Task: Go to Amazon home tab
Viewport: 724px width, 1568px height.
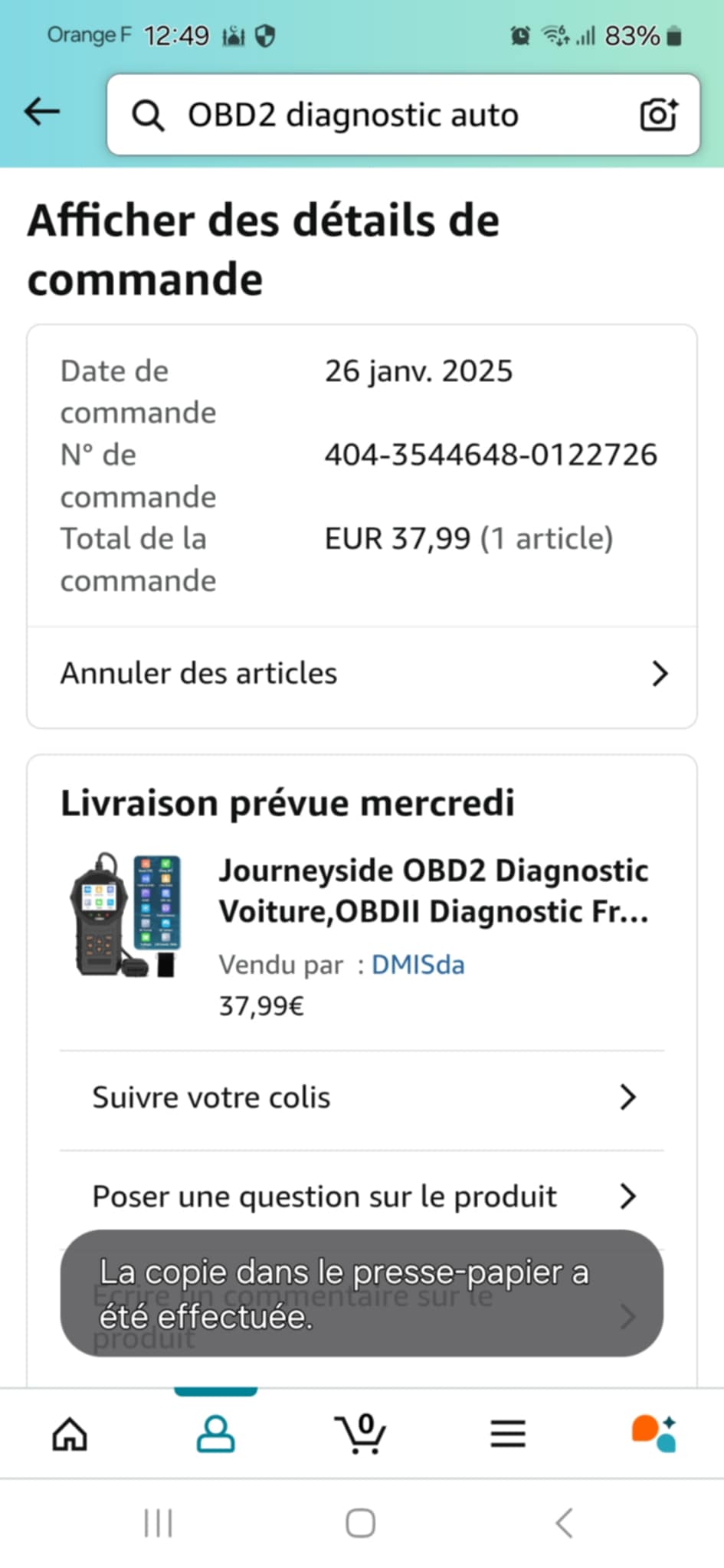Action: (x=70, y=1434)
